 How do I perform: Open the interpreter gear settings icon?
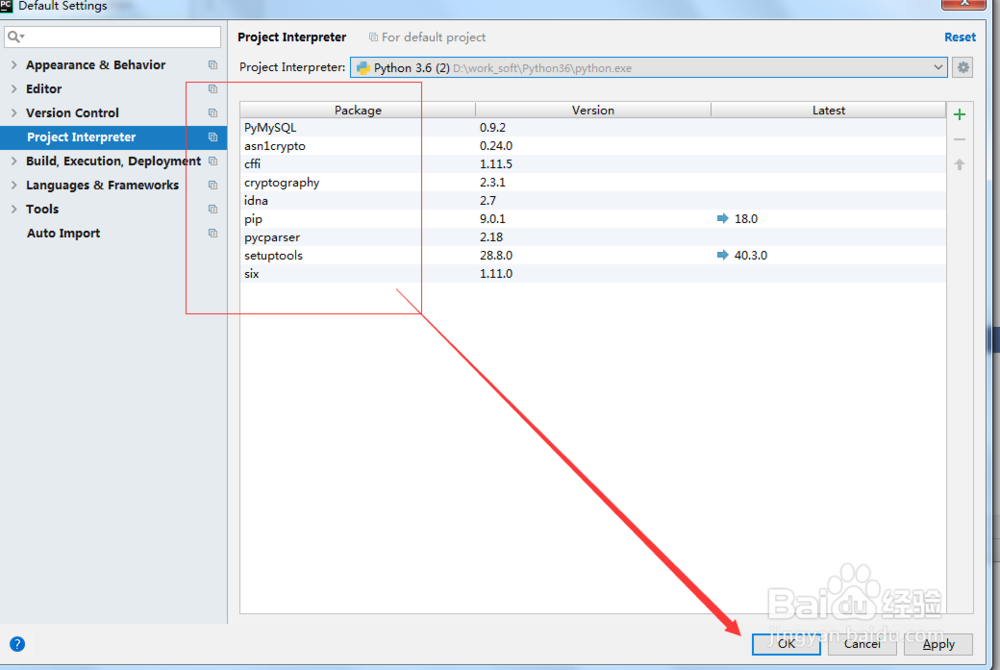coord(963,68)
